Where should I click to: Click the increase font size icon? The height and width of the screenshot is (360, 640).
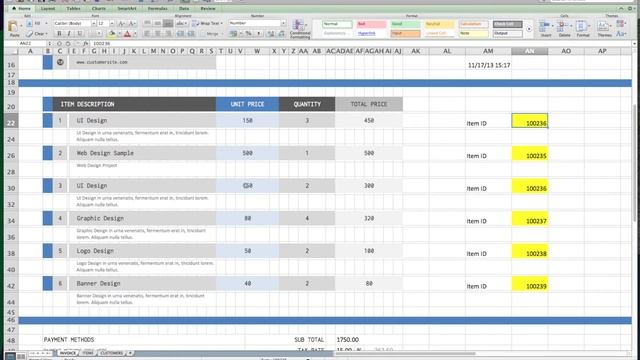click(x=122, y=24)
